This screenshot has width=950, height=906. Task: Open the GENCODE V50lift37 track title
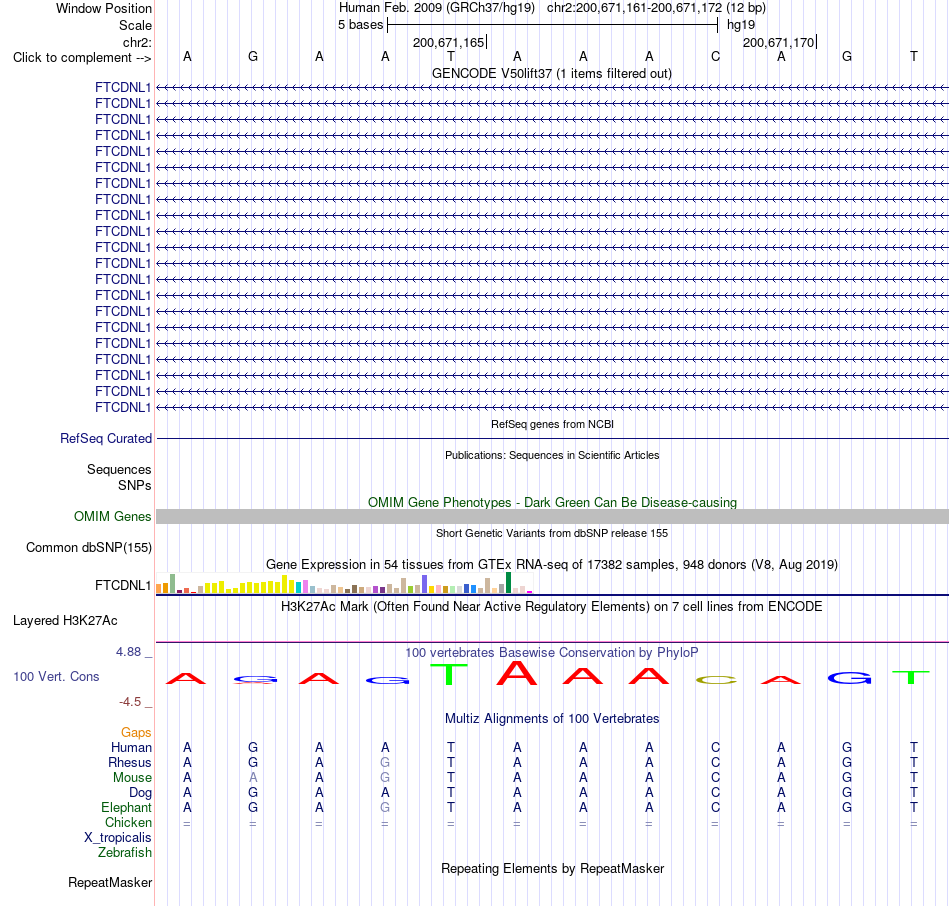point(552,73)
